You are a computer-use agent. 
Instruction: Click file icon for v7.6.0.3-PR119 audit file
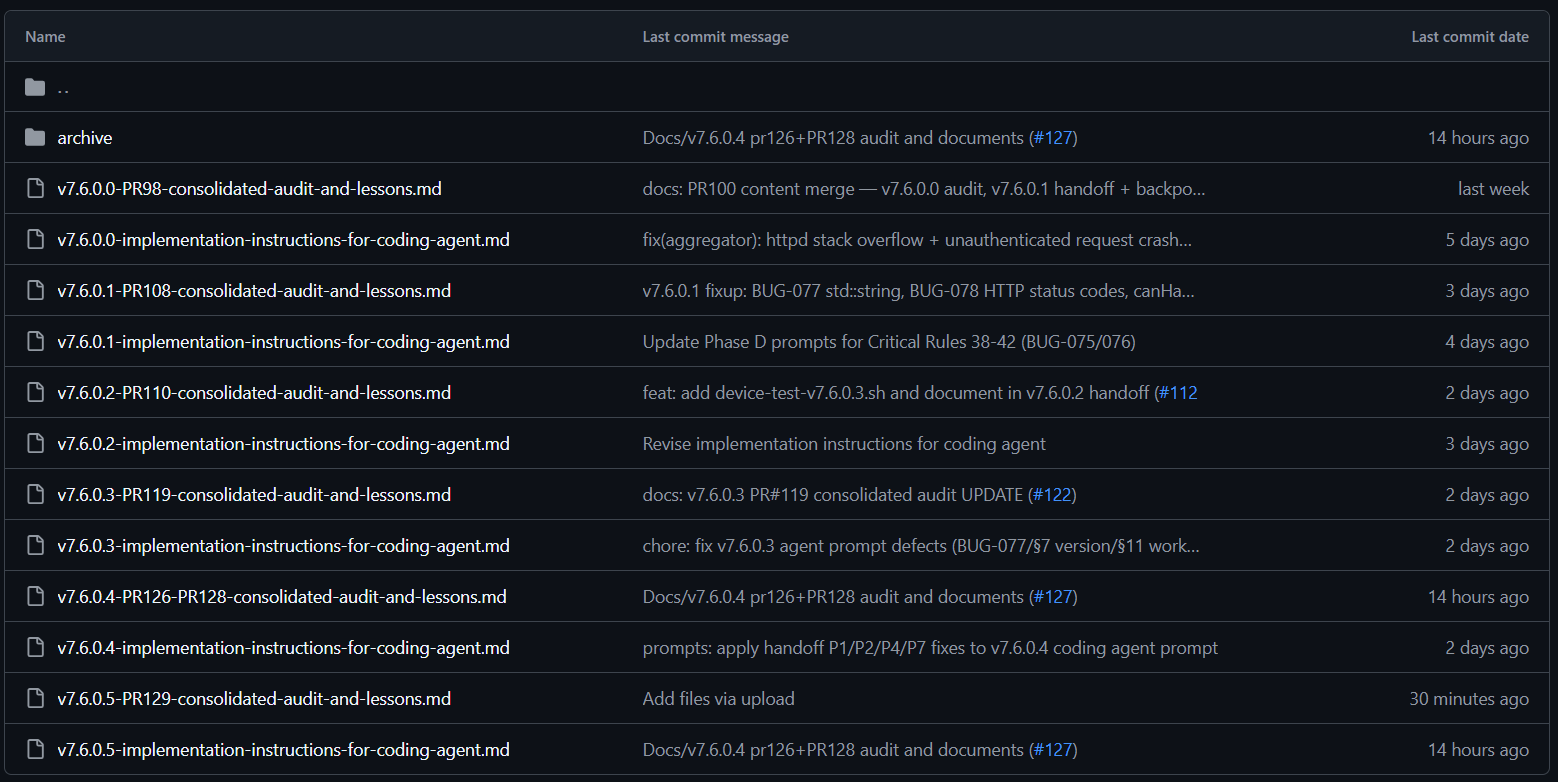[35, 495]
